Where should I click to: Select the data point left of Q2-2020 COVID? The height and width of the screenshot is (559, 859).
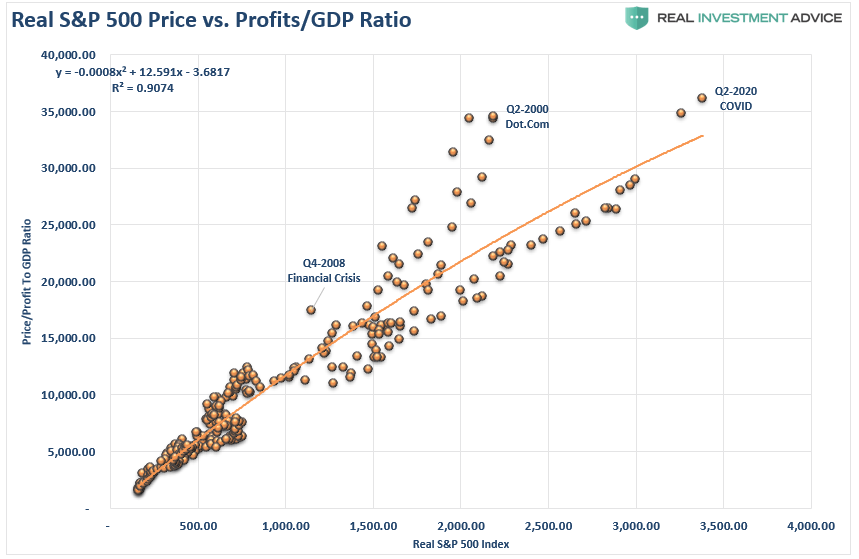point(681,113)
